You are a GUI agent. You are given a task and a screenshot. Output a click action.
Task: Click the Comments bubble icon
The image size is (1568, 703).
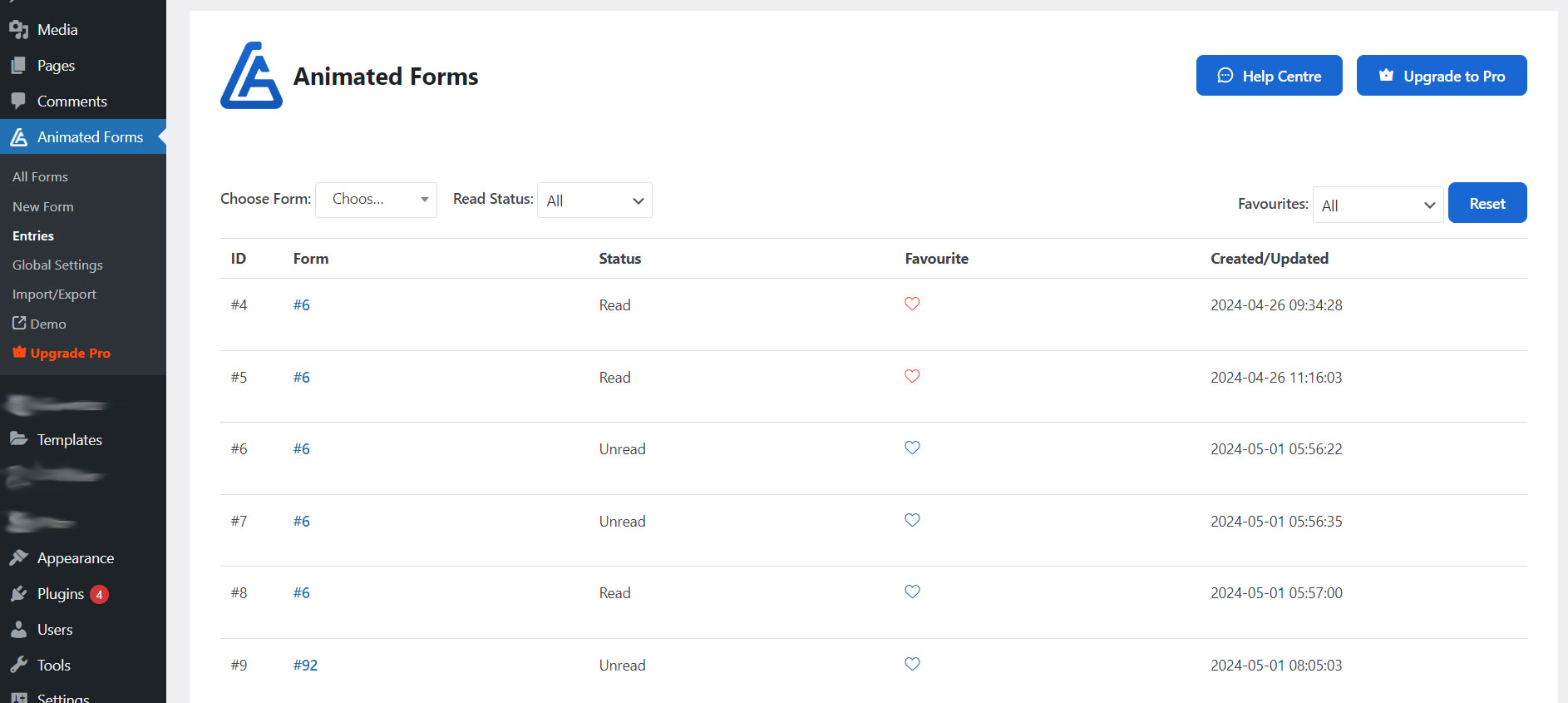click(18, 101)
